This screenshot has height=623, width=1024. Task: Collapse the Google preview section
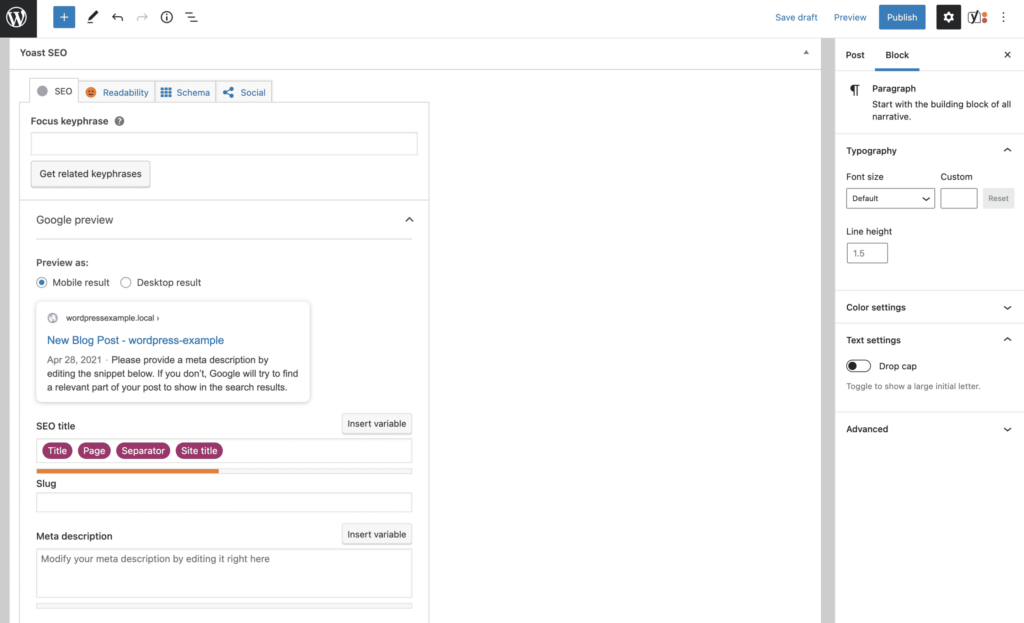409,219
